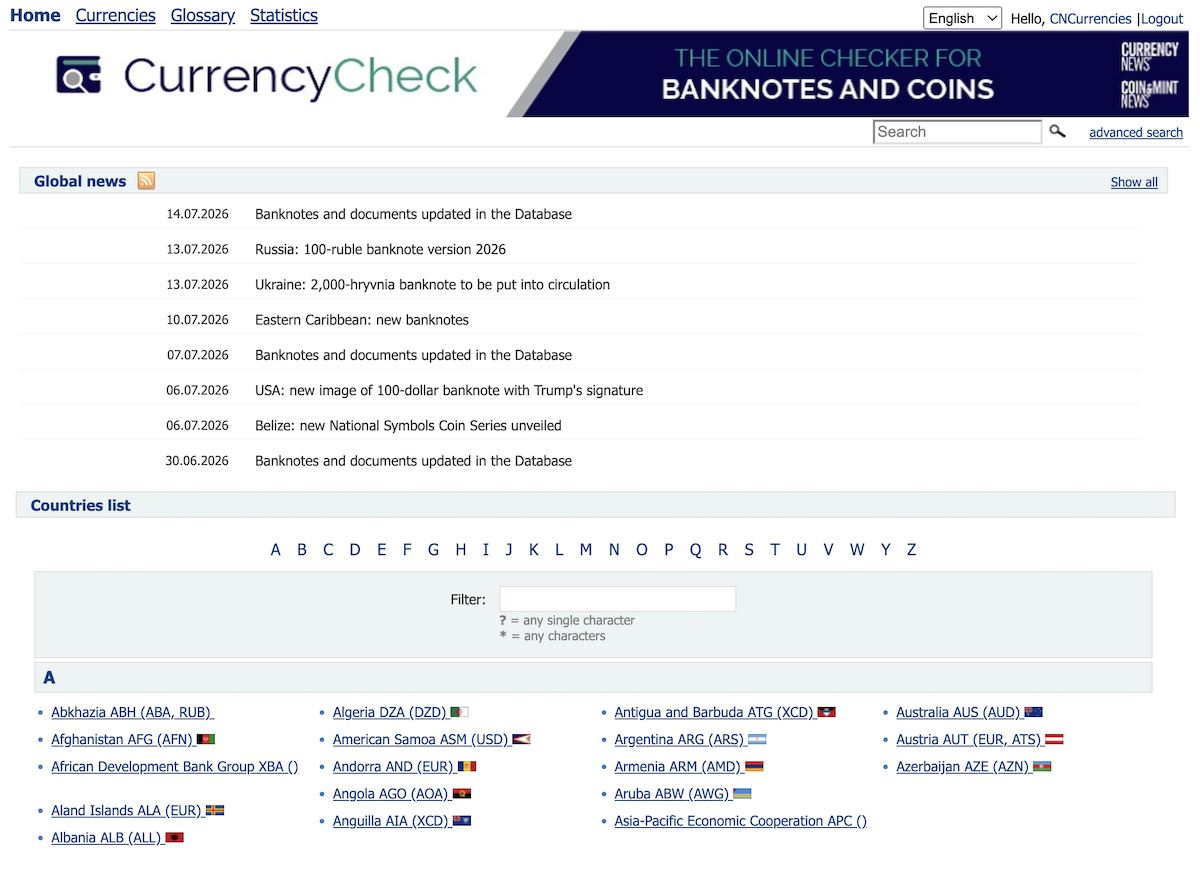1200x879 pixels.
Task: Click the 30.06.2026 news date
Action: coord(197,461)
